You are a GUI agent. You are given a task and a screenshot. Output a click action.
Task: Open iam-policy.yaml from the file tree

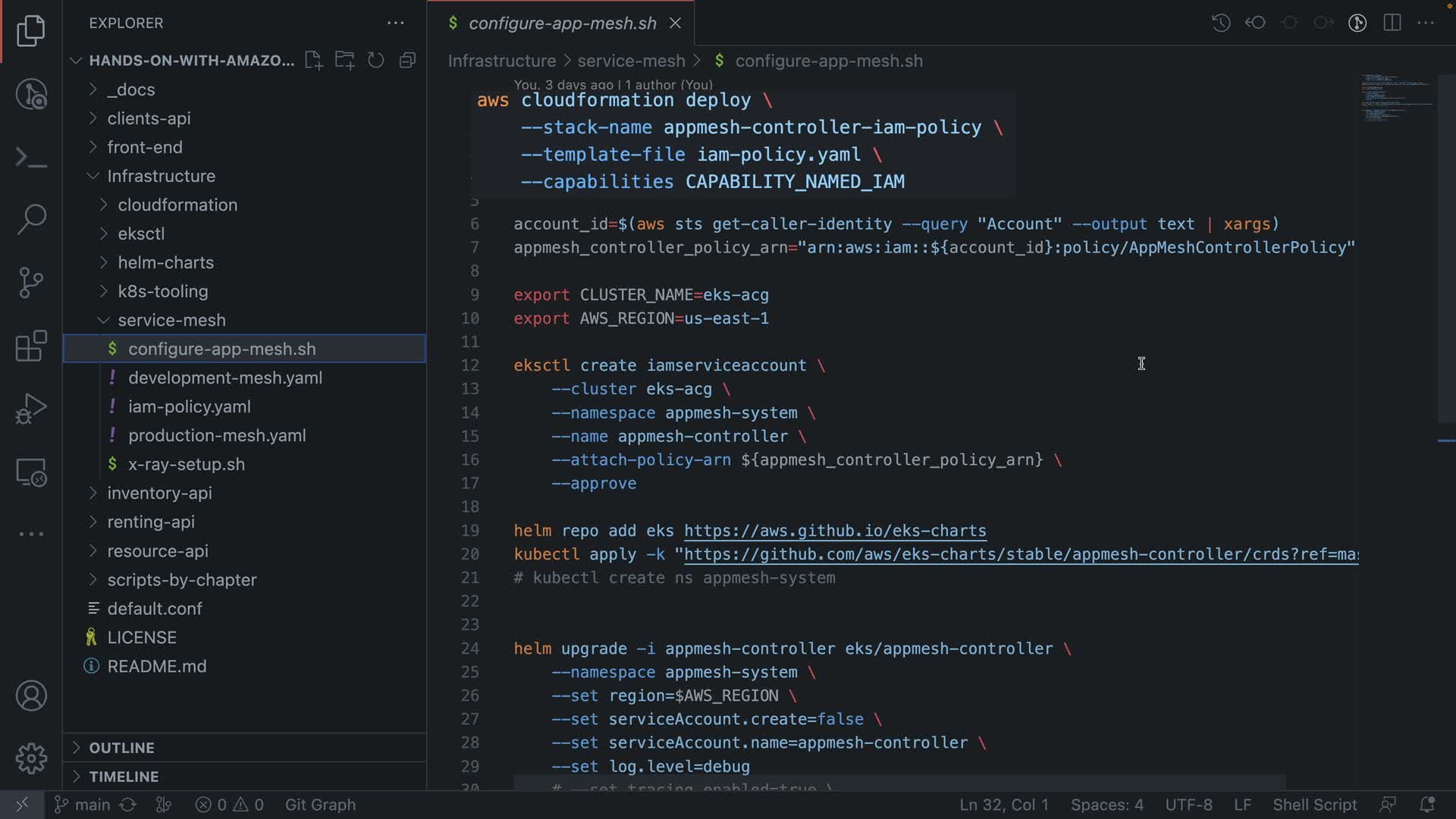(x=189, y=406)
